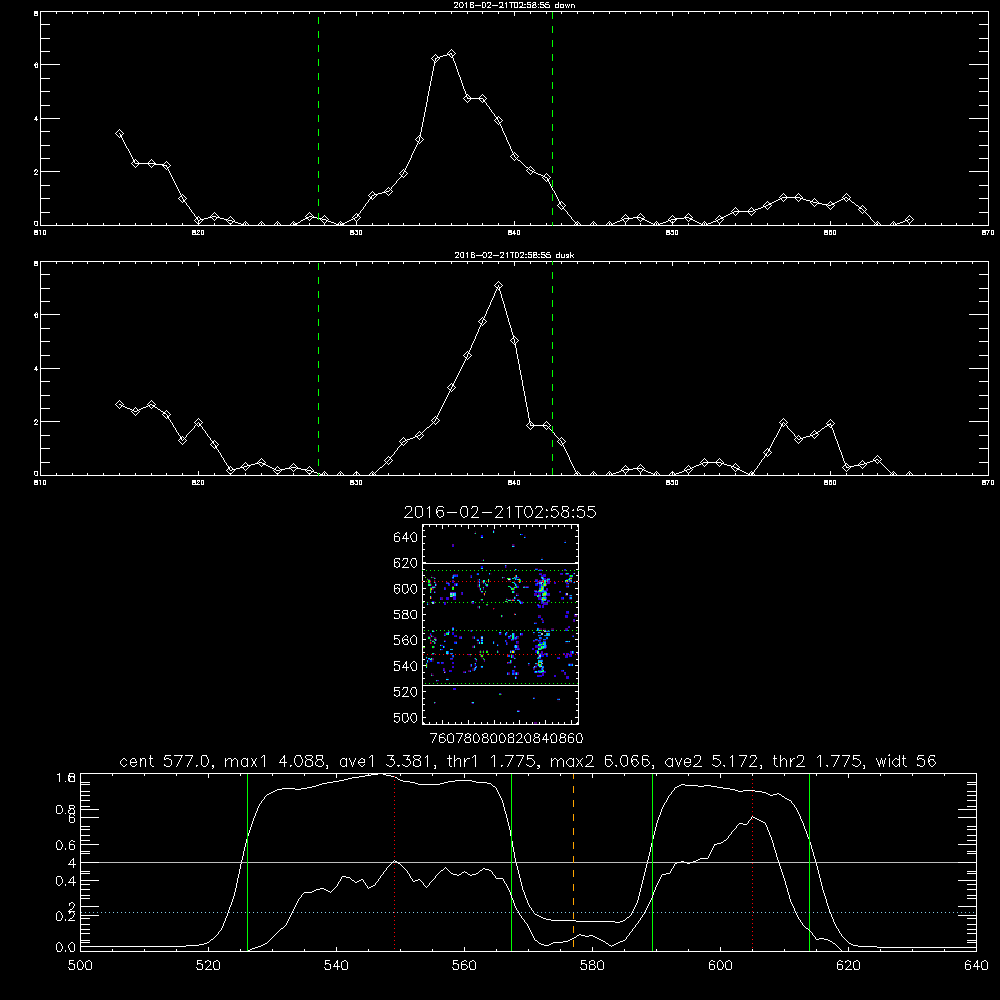Click the 640 y-axis label beside detector image
This screenshot has height=1000, width=1000.
click(406, 538)
